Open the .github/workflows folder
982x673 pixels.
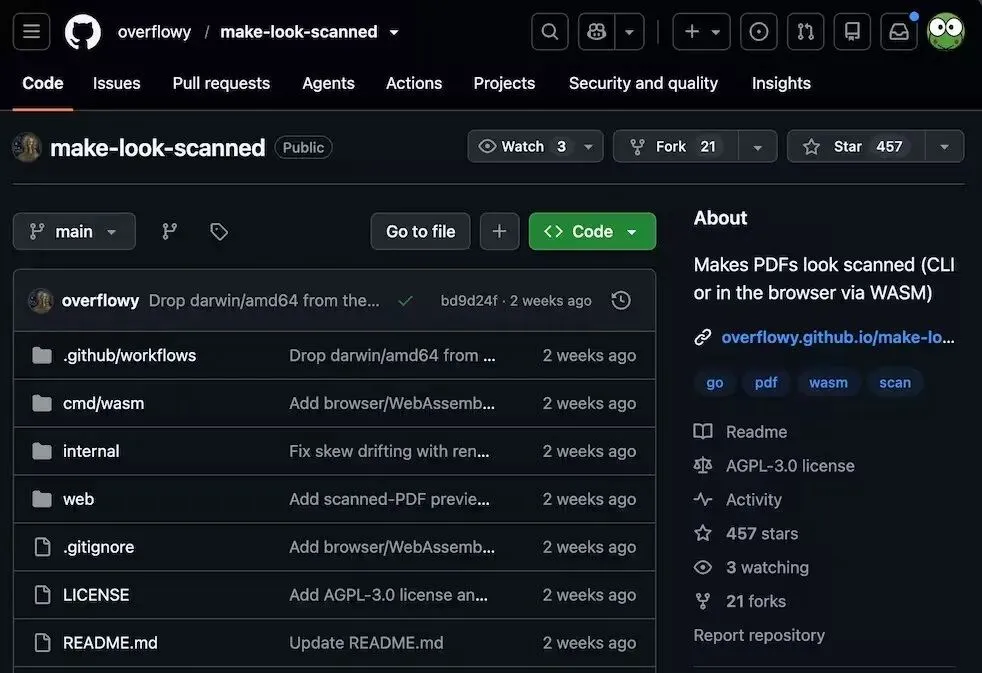[x=130, y=356]
